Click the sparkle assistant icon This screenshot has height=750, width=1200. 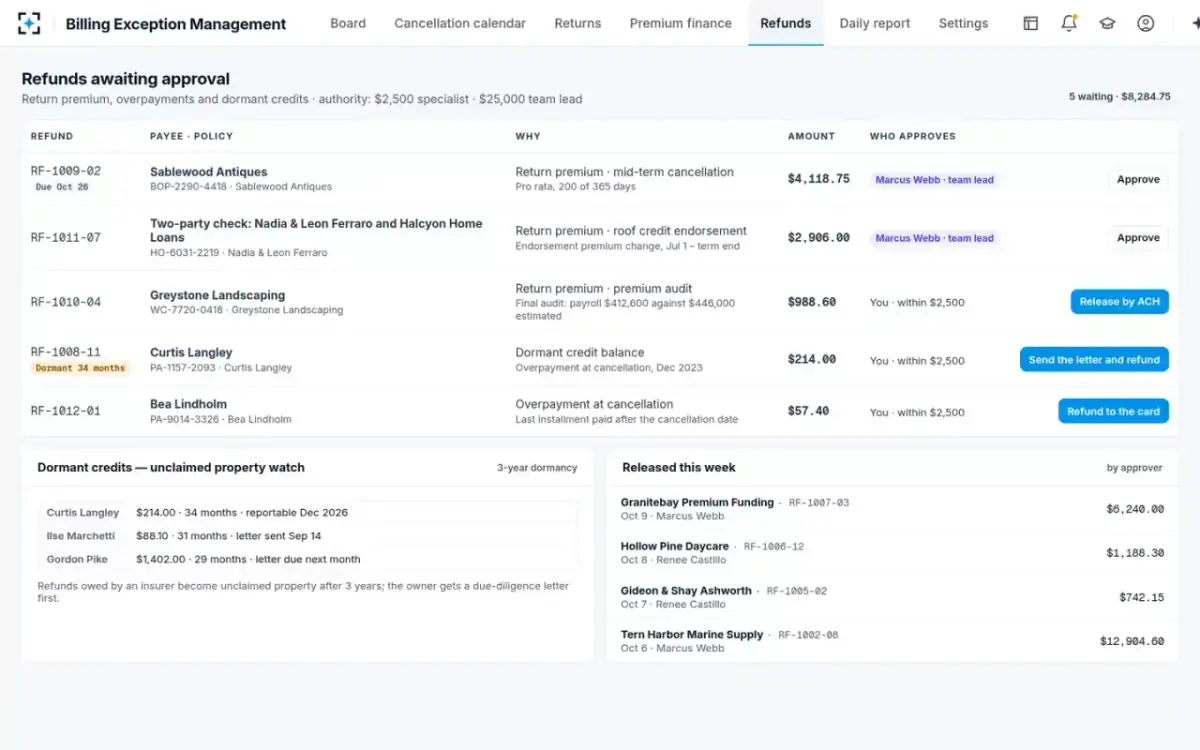click(1195, 23)
